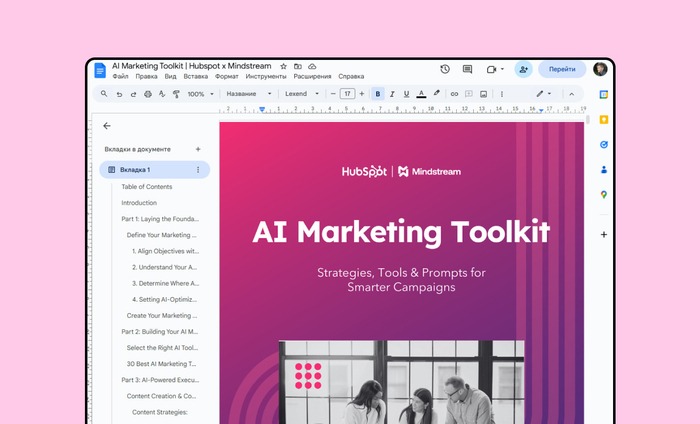Open the version history clock icon
700x424 pixels.
pos(445,69)
